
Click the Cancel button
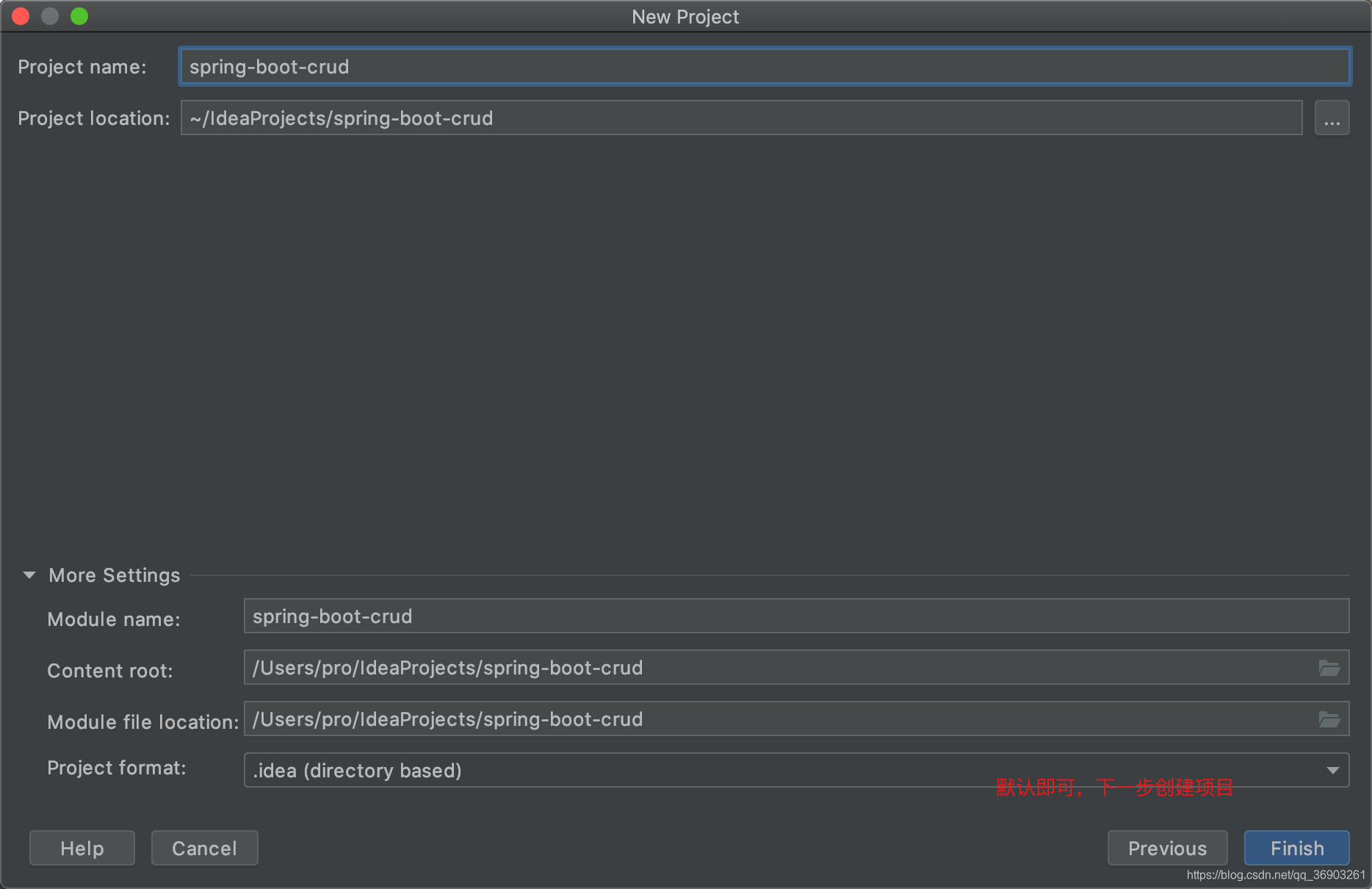[x=204, y=849]
